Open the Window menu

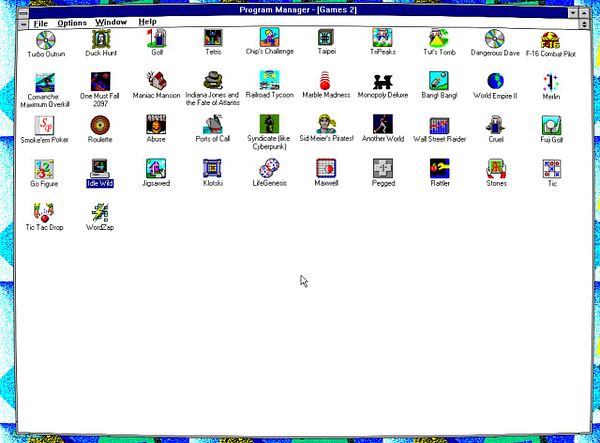111,22
